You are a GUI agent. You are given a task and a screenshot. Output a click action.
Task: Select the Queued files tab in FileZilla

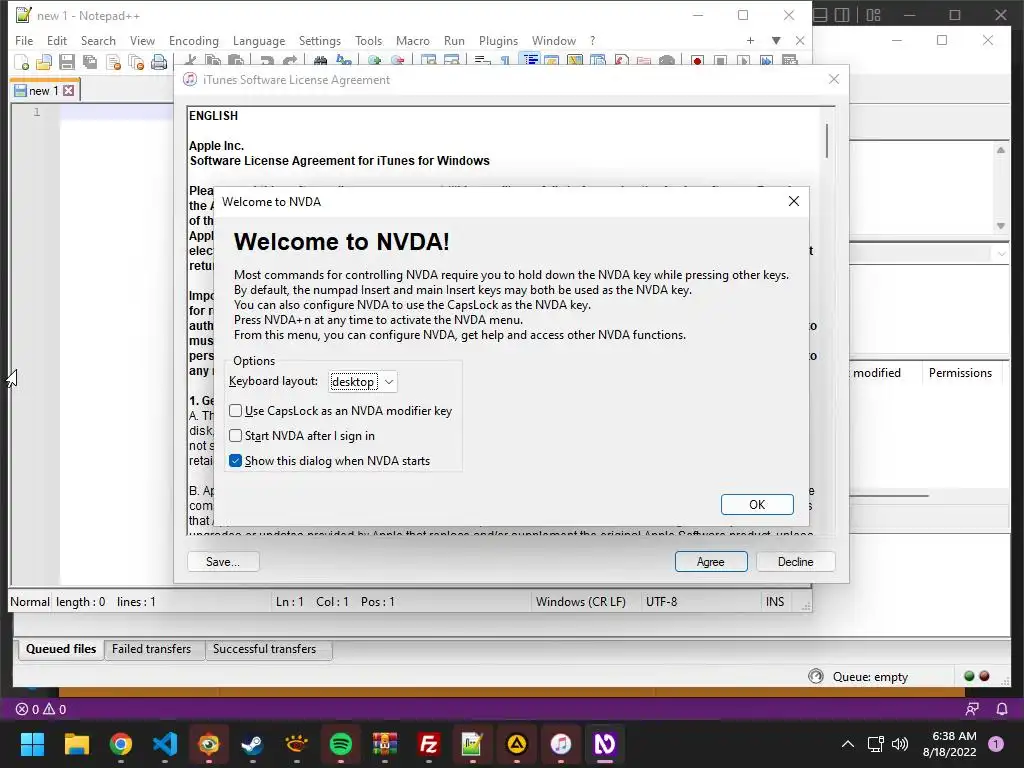click(x=61, y=649)
